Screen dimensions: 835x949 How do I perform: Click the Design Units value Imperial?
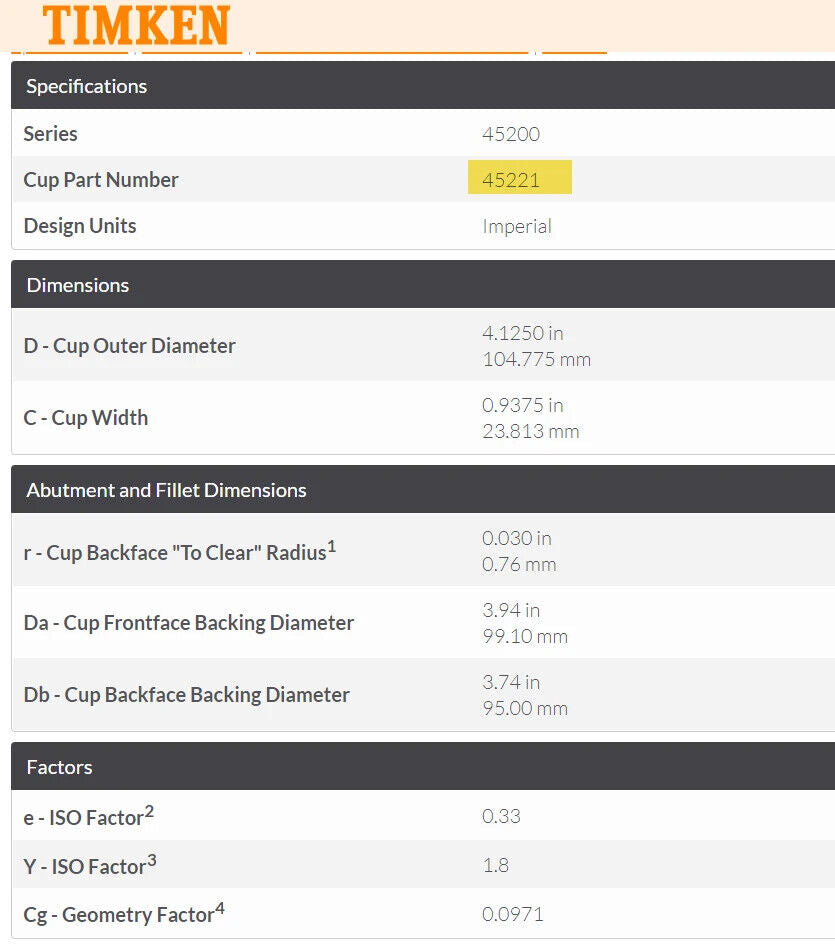[517, 226]
